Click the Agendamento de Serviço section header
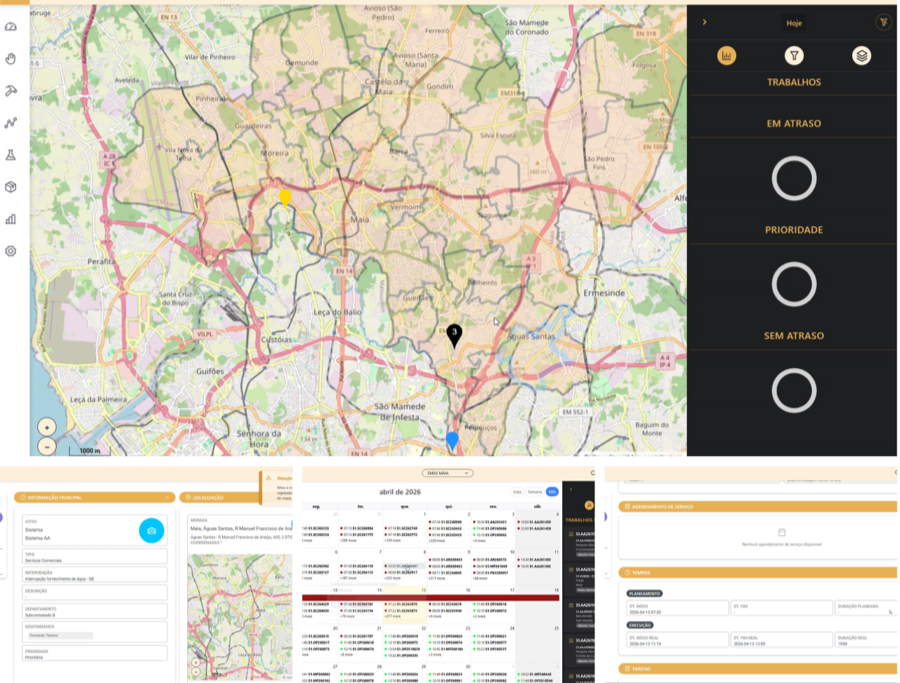The image size is (900, 683). pyautogui.click(x=758, y=507)
